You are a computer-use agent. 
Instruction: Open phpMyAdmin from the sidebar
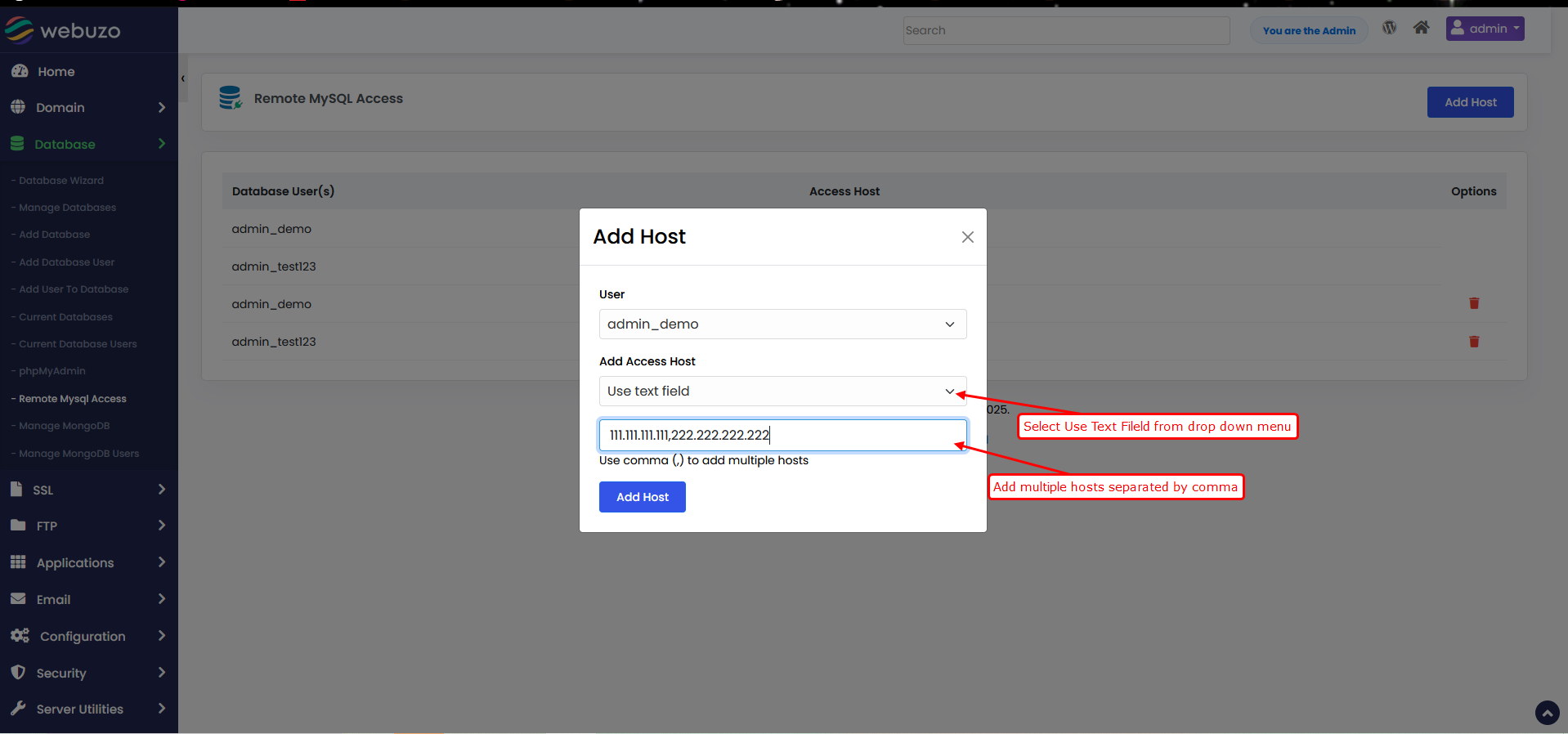pos(52,371)
